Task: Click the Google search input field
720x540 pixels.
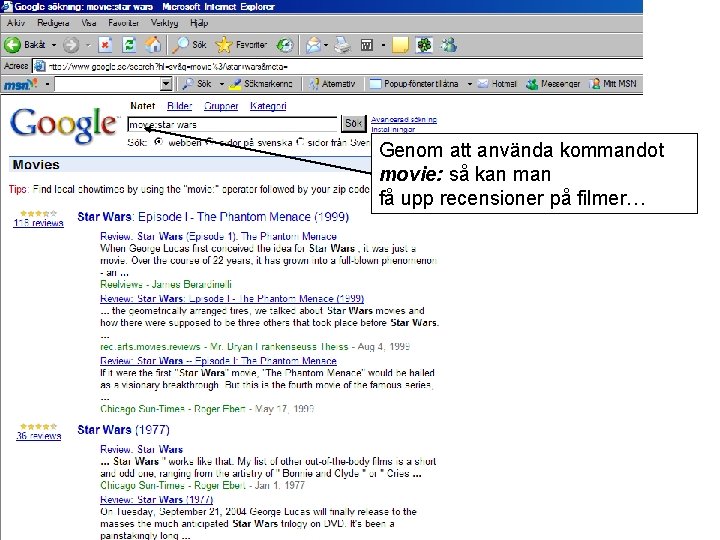Action: coord(232,124)
